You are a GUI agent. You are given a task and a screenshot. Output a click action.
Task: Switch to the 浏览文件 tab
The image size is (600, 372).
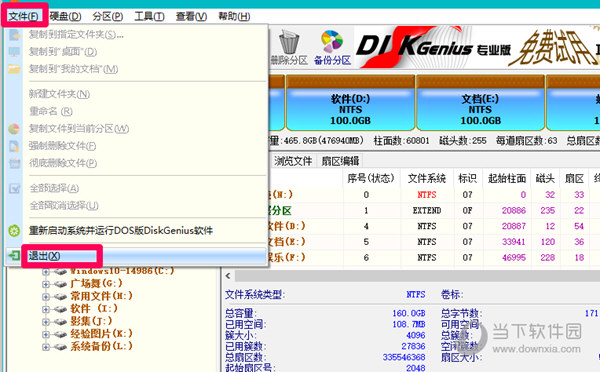click(293, 161)
